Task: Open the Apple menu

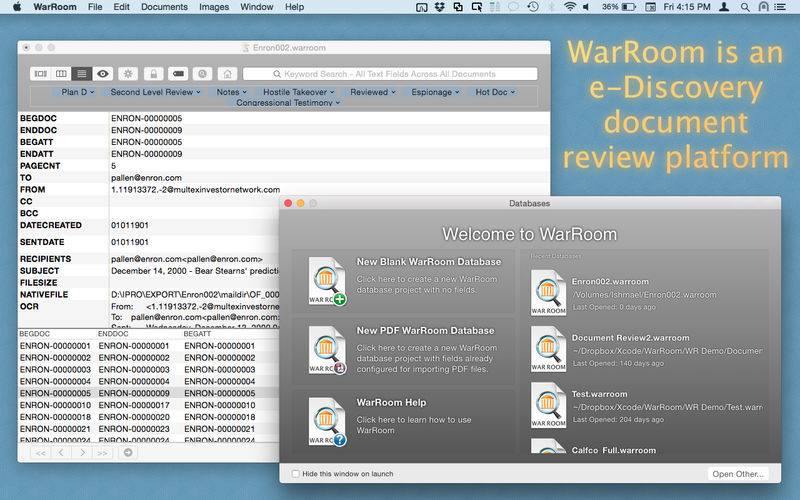Action: 17,7
